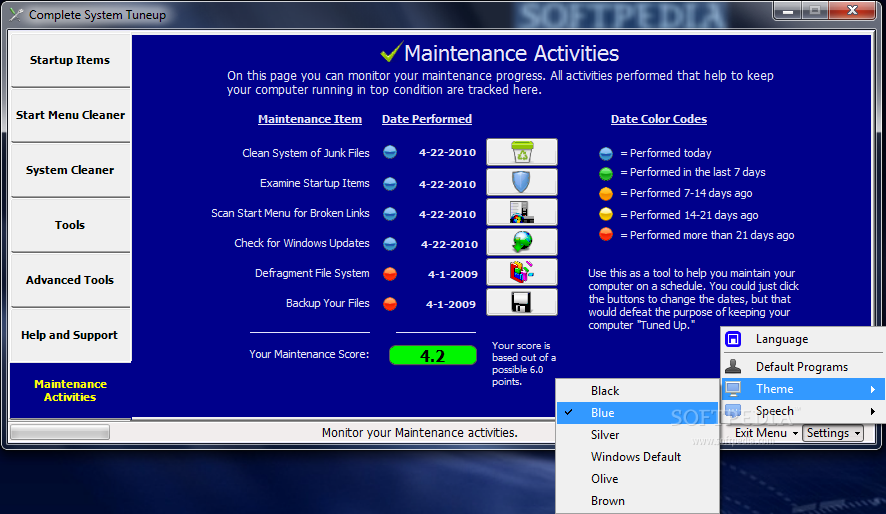Expand the Theme submenu arrow
Screen dimensions: 886x514
tap(873, 389)
